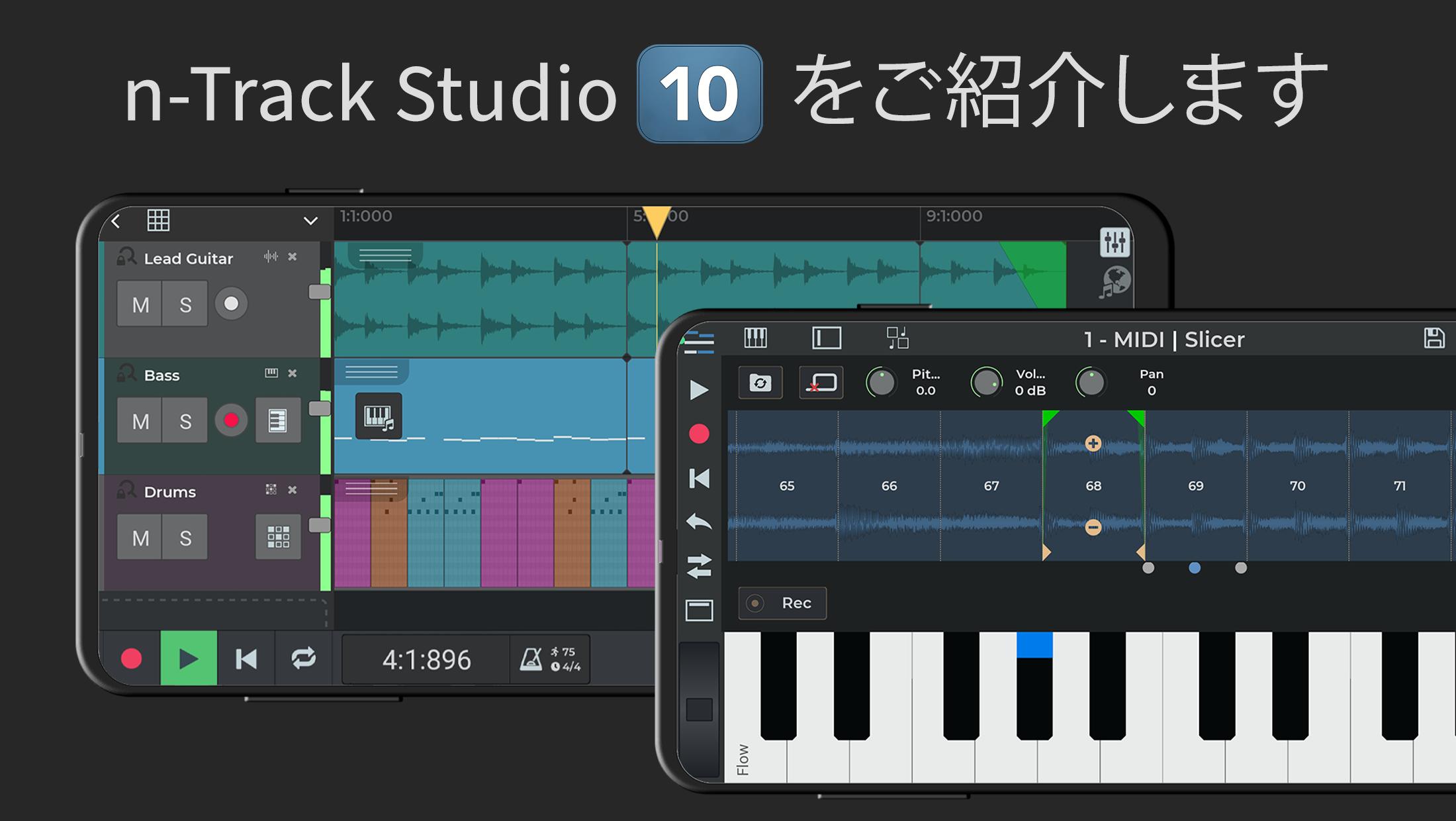1456x821 pixels.
Task: Click the window layout icon in Slicer sidebar
Action: (699, 610)
